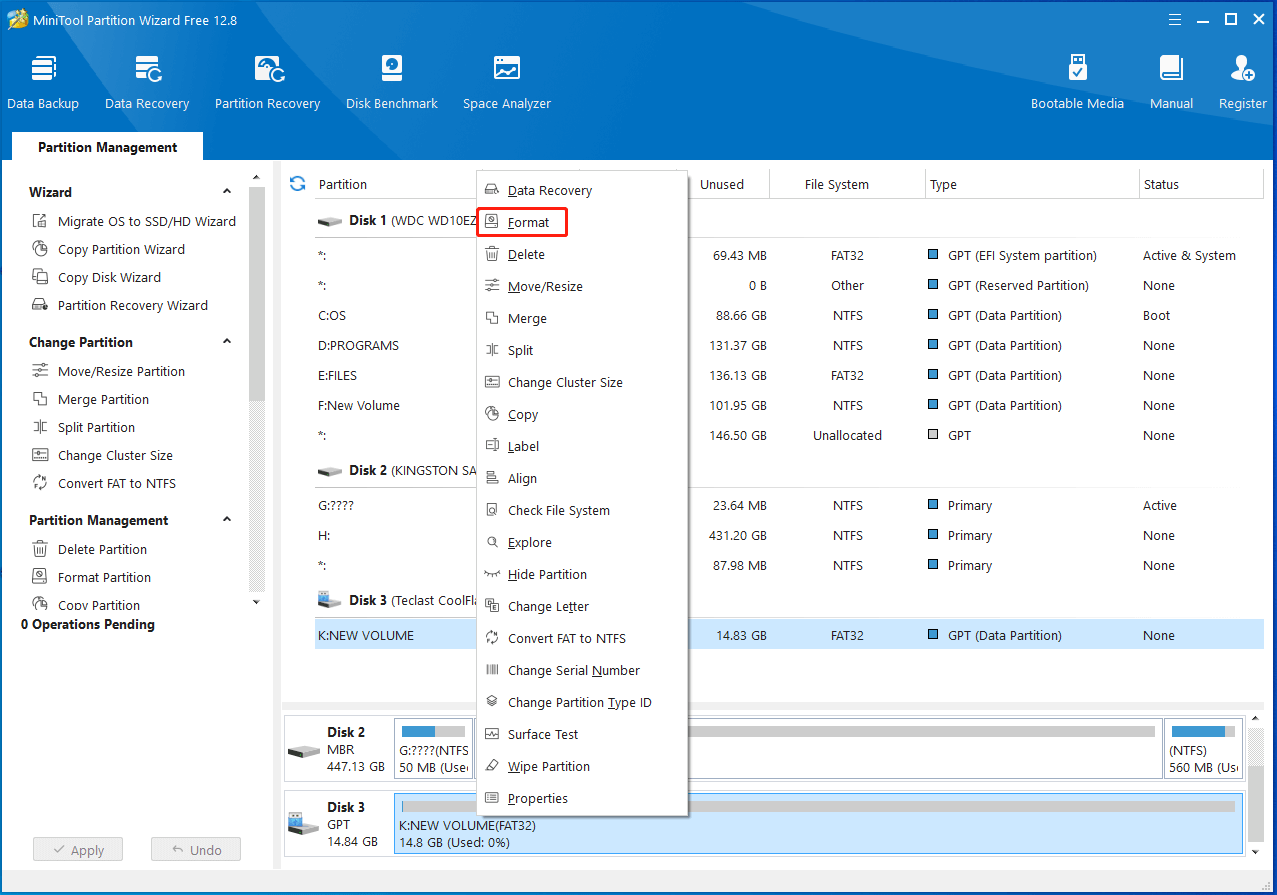1277x895 pixels.
Task: Open the Data Backup tool
Action: point(43,82)
